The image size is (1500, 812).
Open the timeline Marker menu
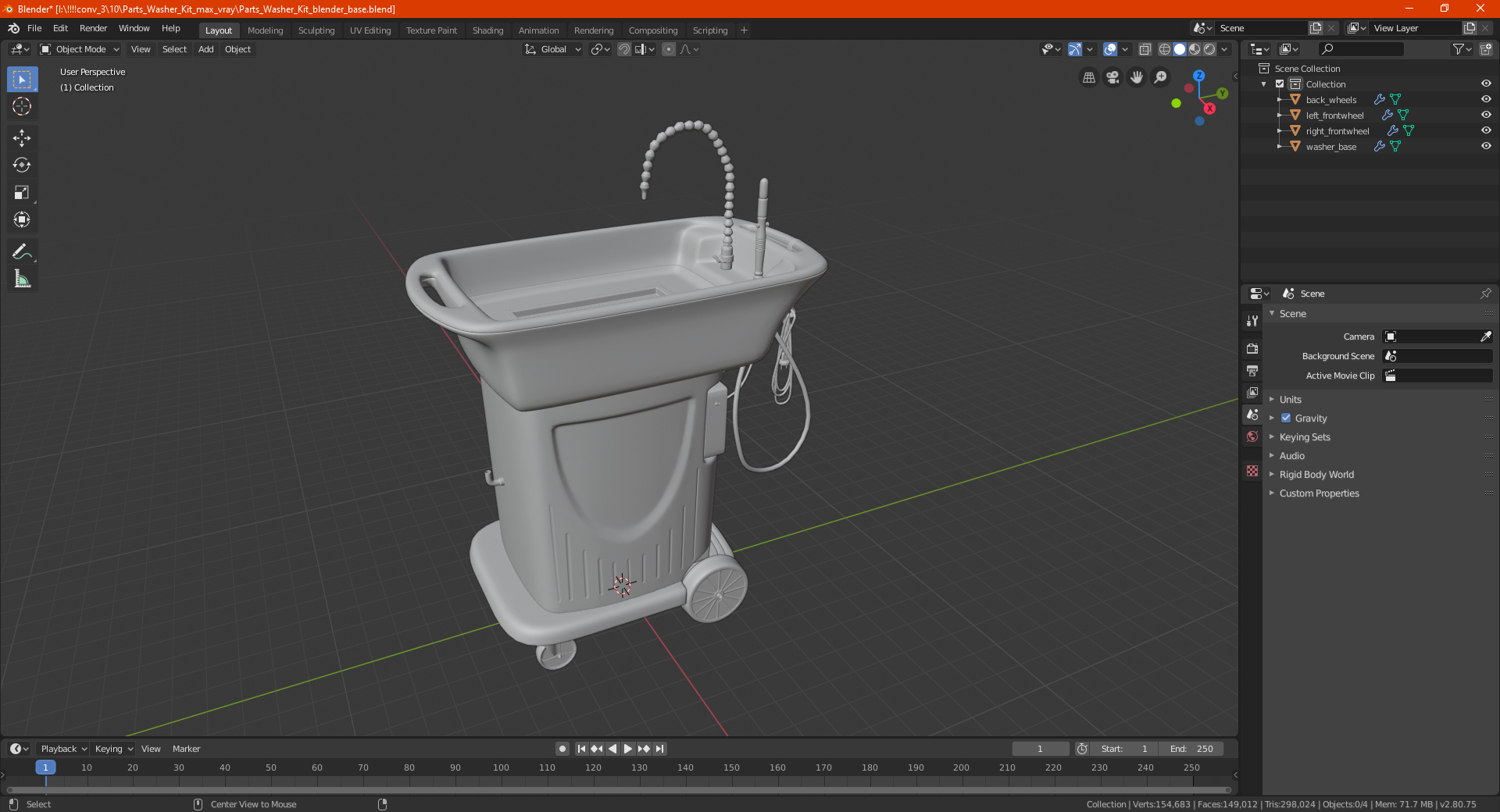(186, 749)
